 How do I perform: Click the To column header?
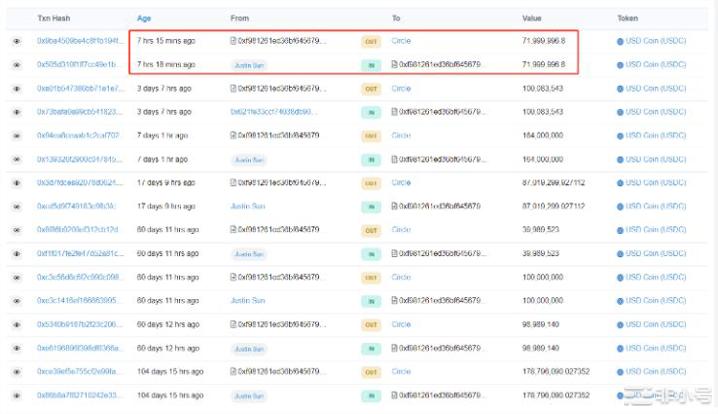tap(396, 18)
